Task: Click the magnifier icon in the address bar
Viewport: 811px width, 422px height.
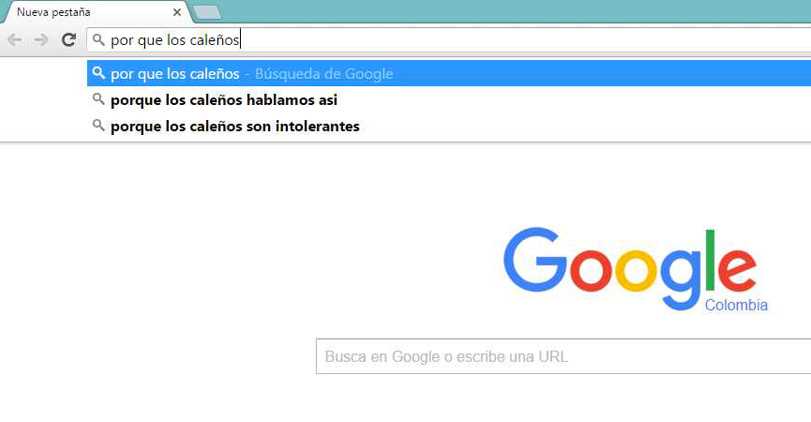Action: coord(98,40)
